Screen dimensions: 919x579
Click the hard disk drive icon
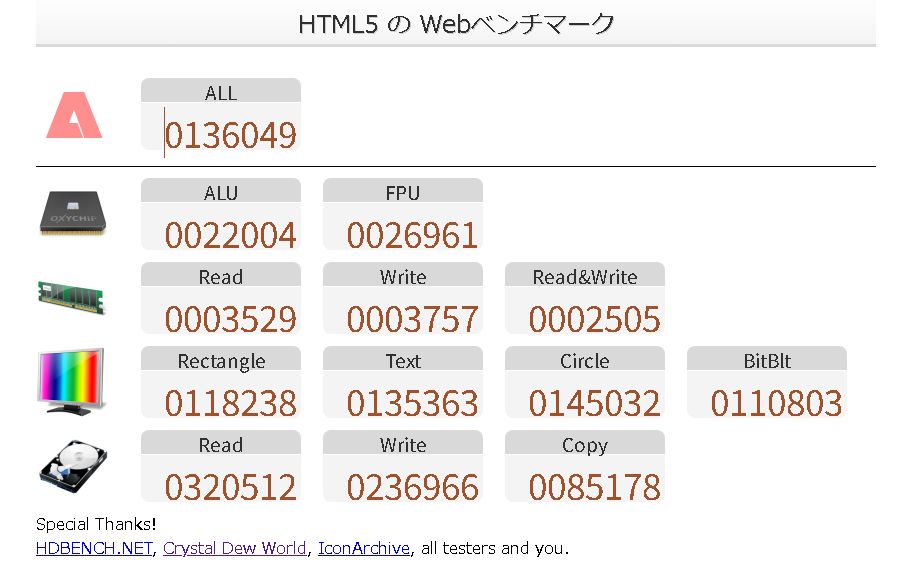(72, 466)
